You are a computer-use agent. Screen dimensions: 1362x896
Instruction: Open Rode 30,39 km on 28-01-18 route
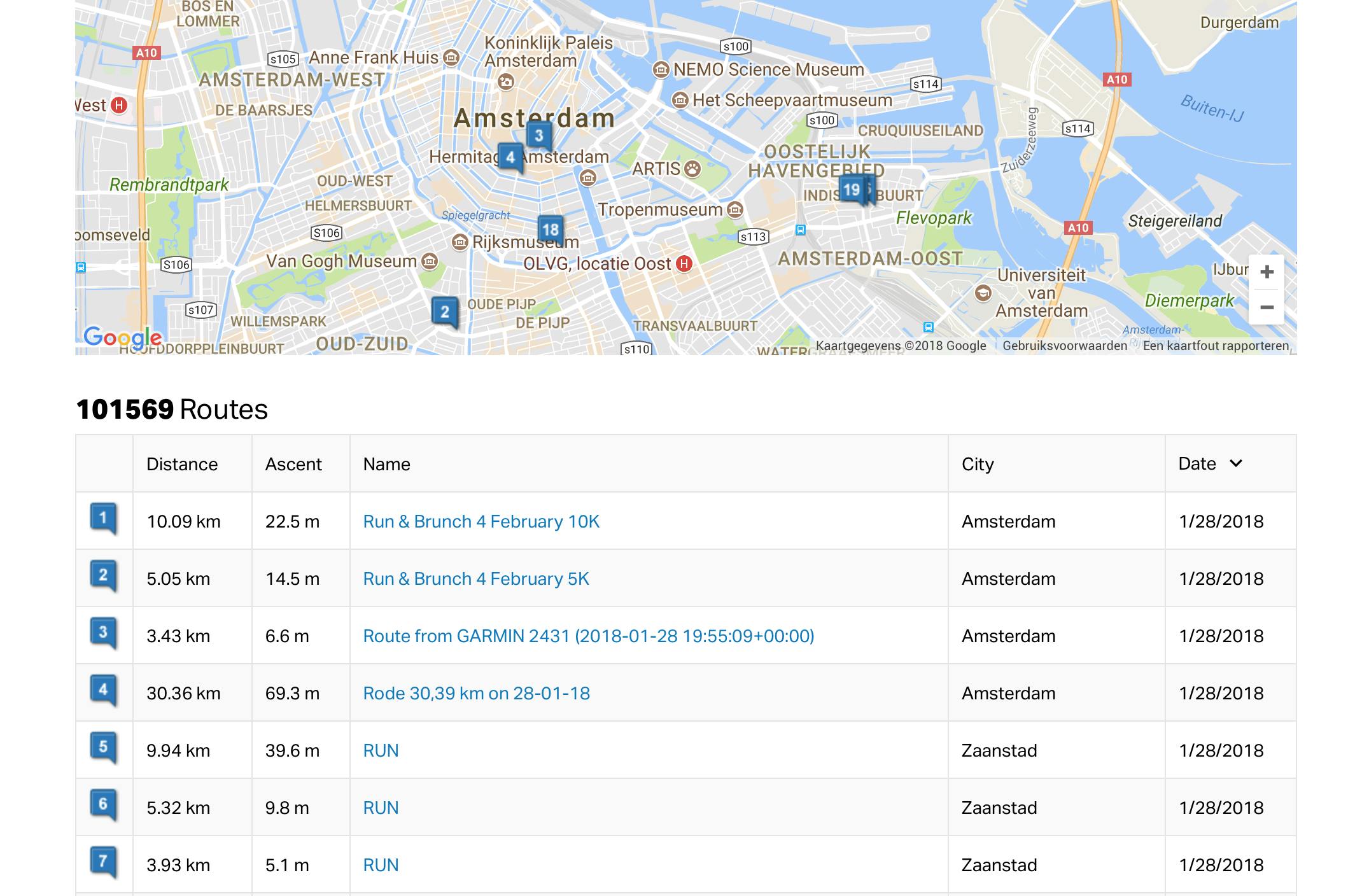pyautogui.click(x=476, y=693)
